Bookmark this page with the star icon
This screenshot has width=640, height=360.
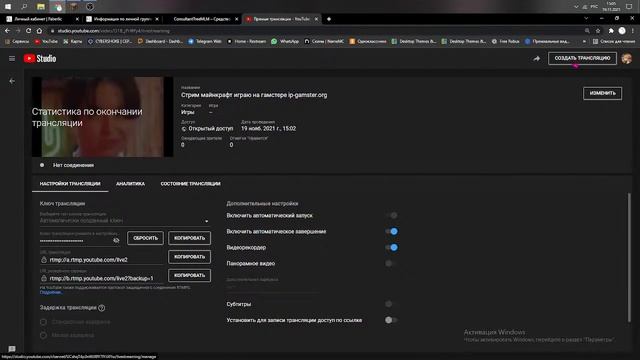[598, 31]
